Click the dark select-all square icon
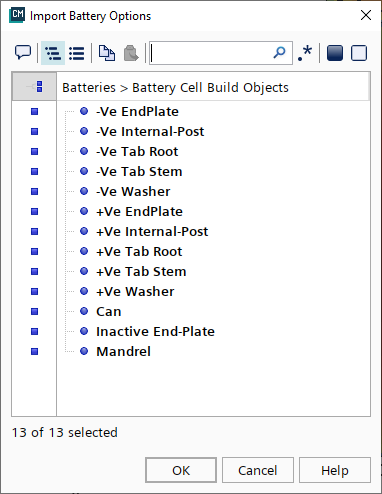382x494 pixels. [x=335, y=53]
